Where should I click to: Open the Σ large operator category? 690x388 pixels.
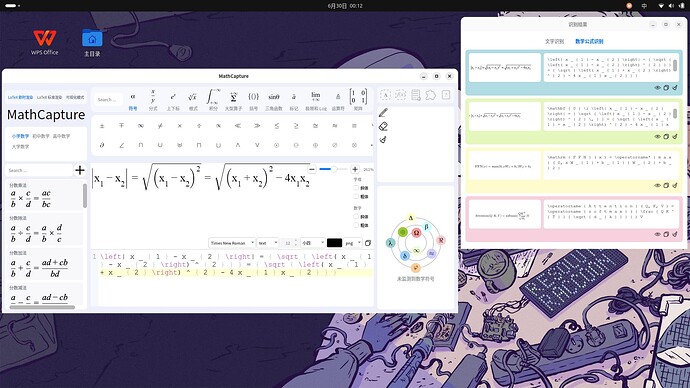tap(234, 101)
